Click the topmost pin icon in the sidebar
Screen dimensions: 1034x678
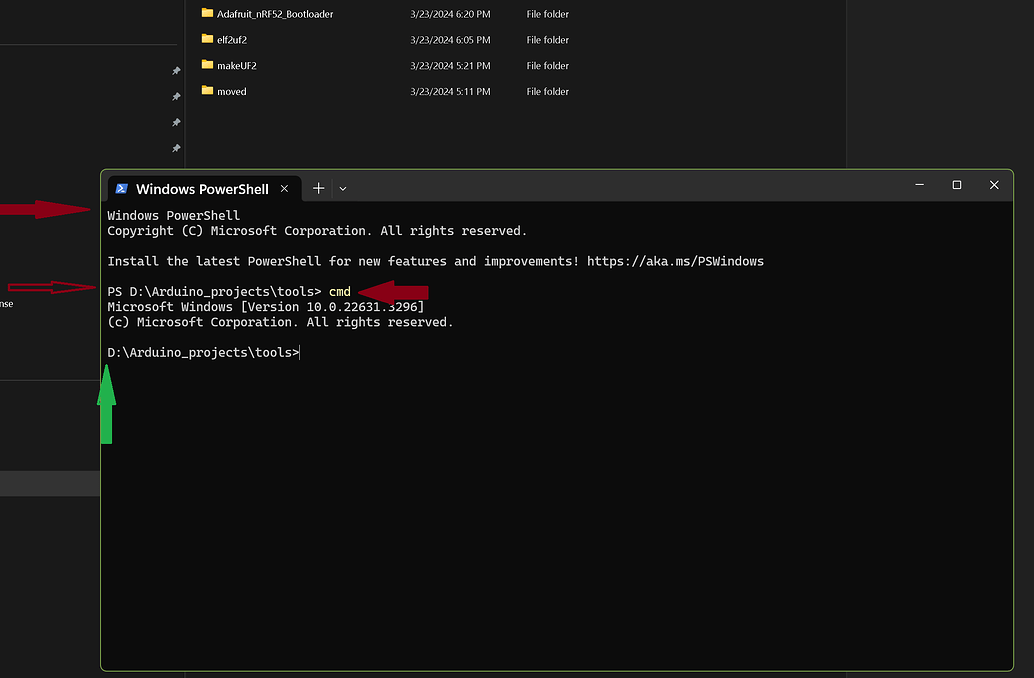(175, 71)
